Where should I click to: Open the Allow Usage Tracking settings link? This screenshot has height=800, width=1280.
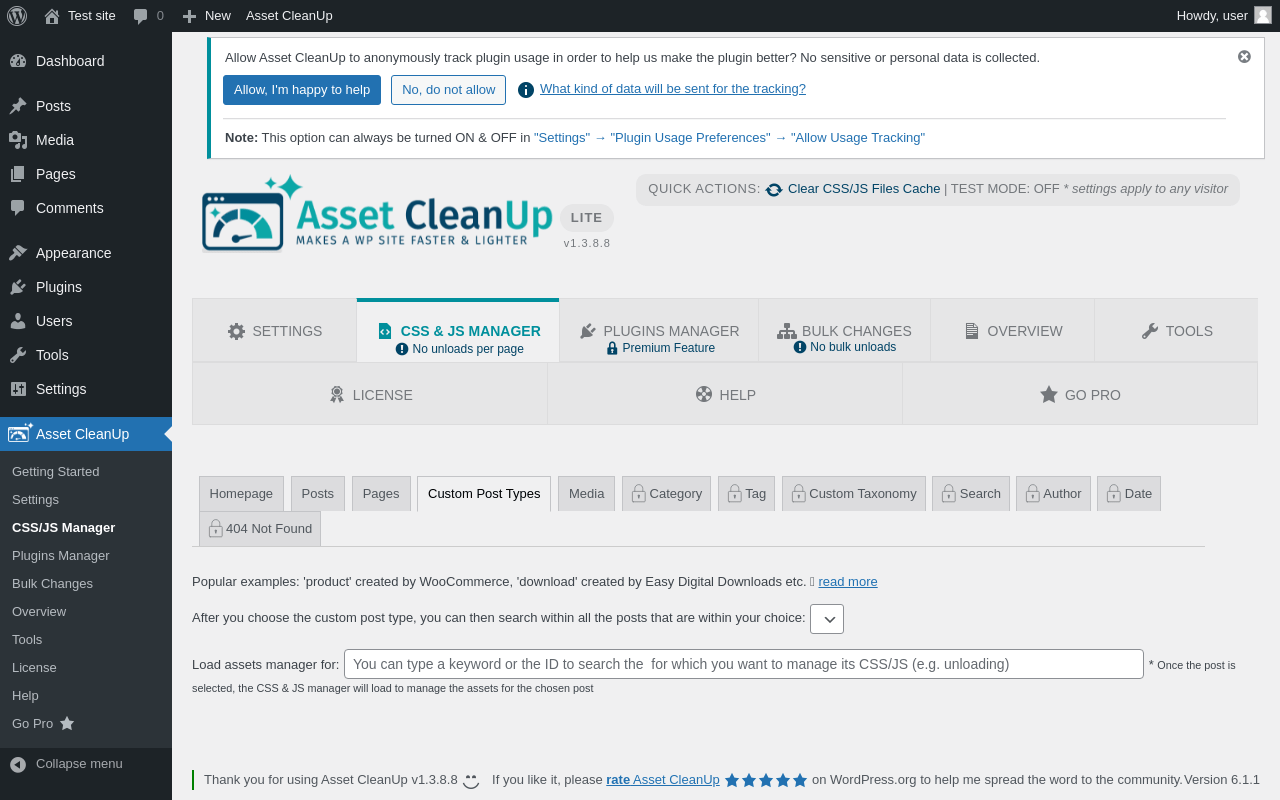[x=729, y=138]
